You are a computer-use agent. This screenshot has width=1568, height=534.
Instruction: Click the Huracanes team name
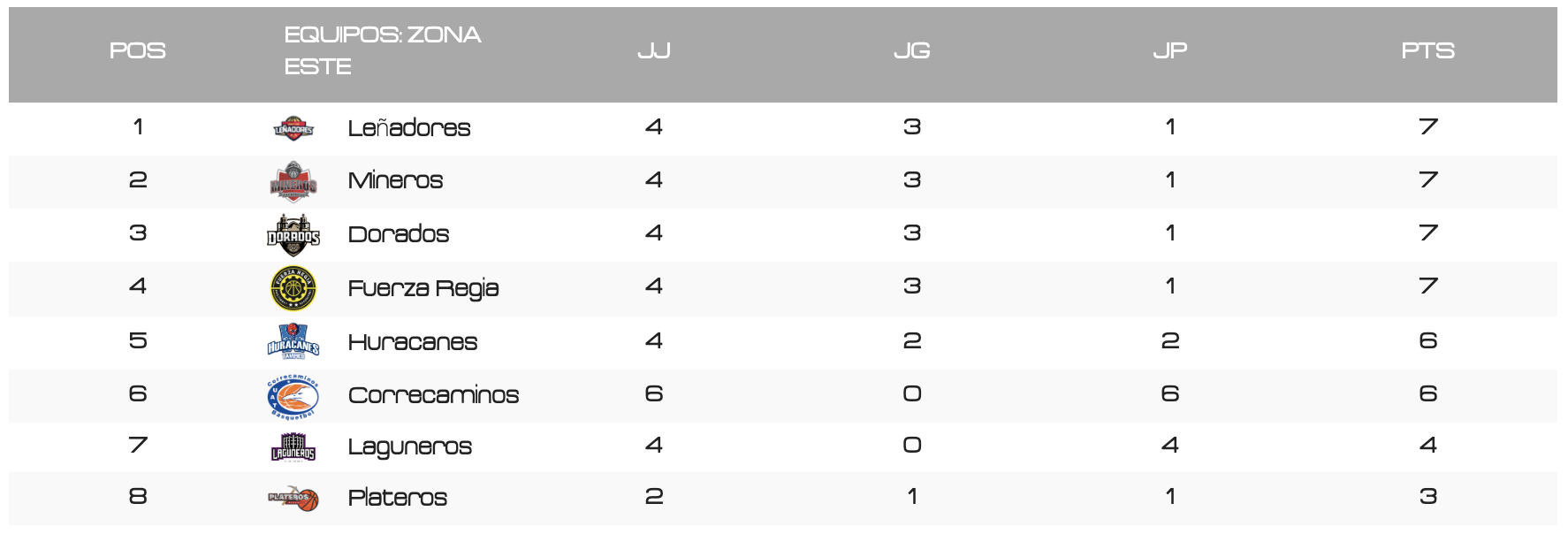pyautogui.click(x=413, y=342)
